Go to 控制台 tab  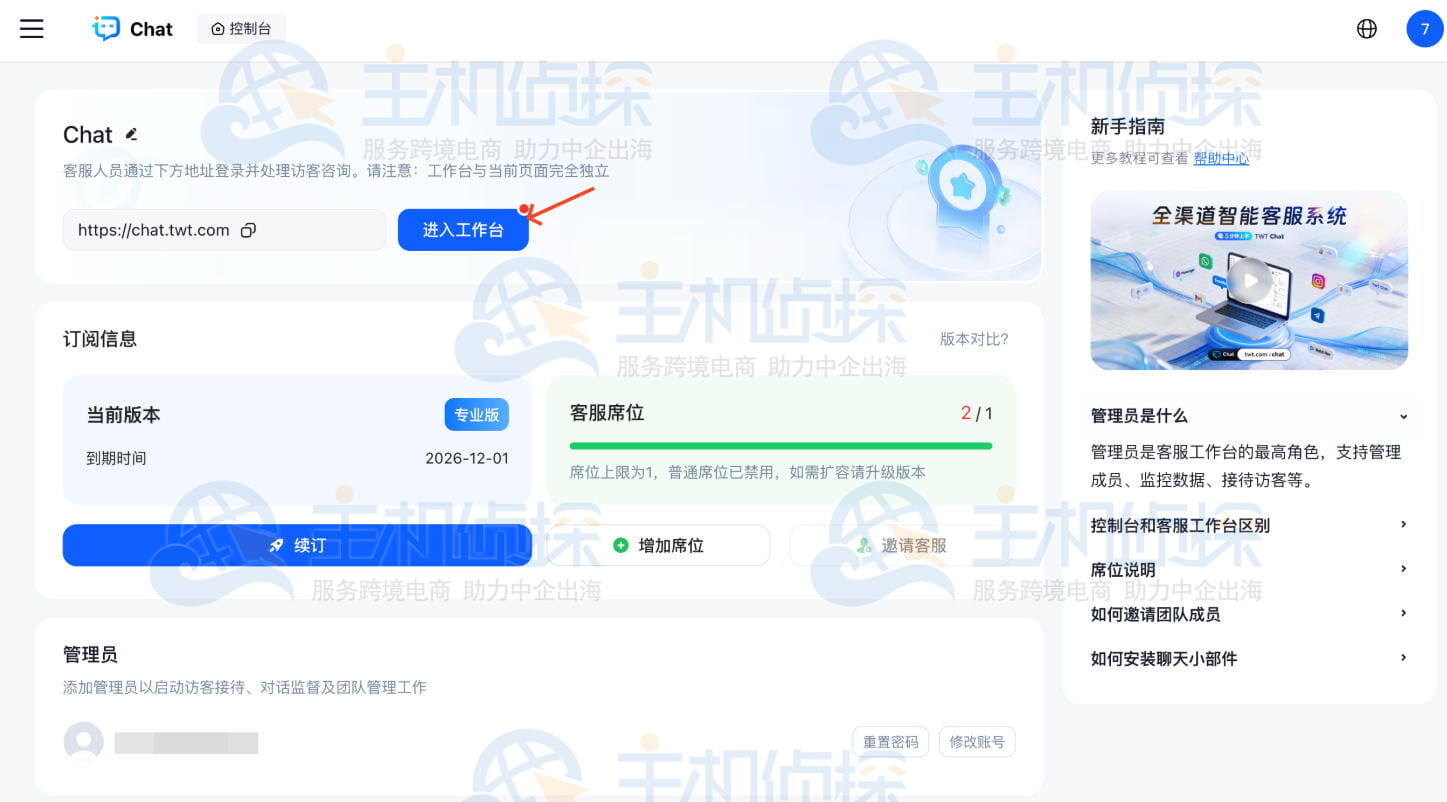pos(241,29)
